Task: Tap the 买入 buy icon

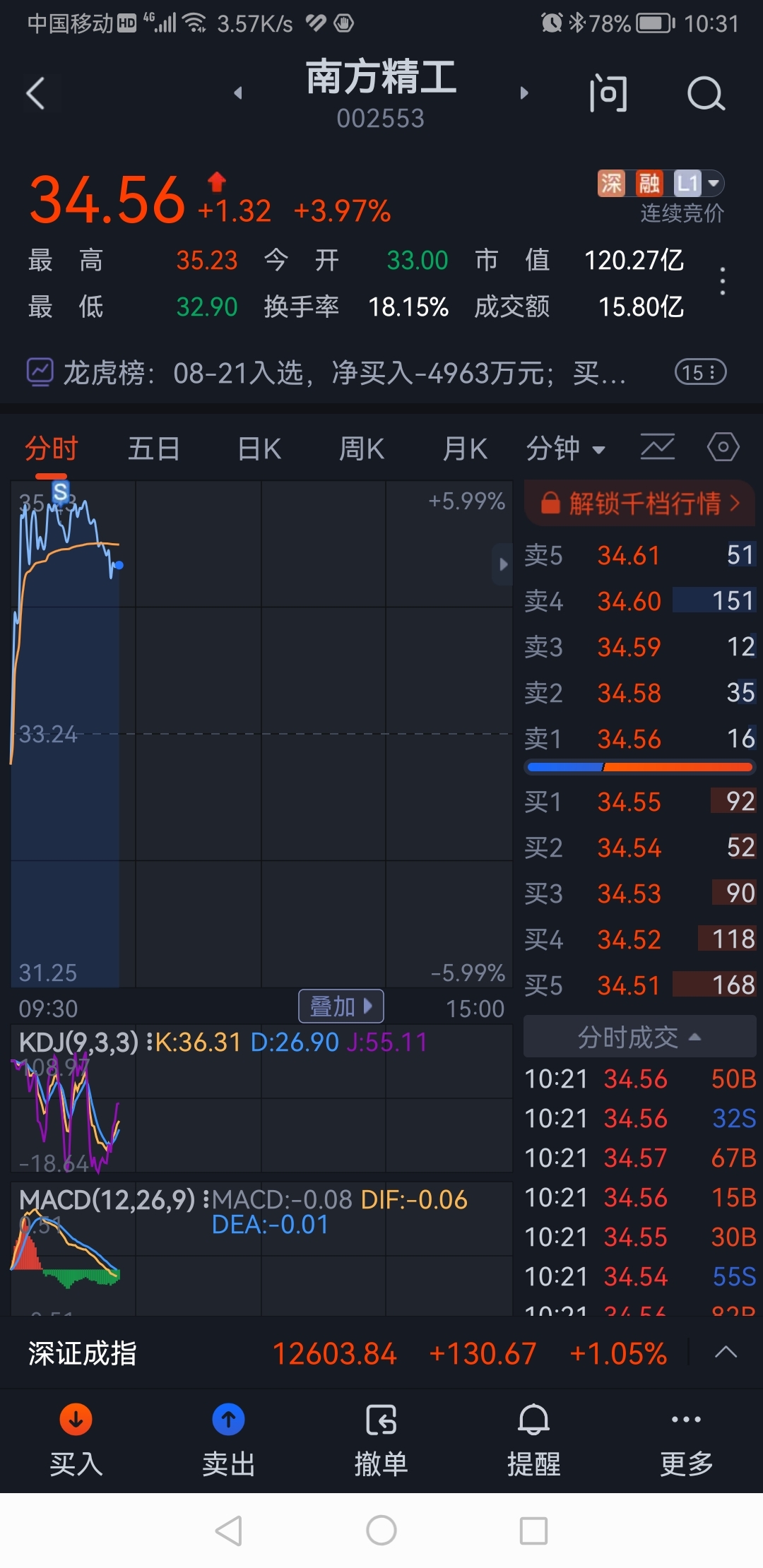Action: [x=76, y=1420]
